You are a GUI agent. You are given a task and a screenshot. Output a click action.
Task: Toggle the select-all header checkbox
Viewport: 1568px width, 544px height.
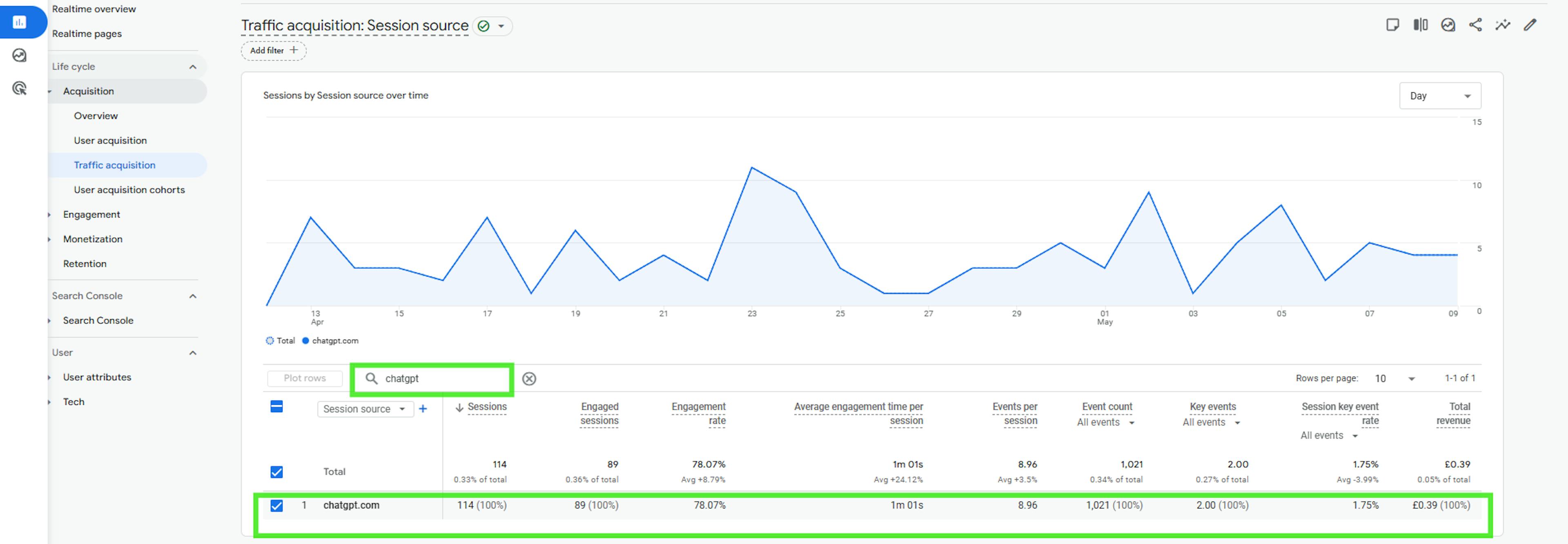click(x=276, y=406)
